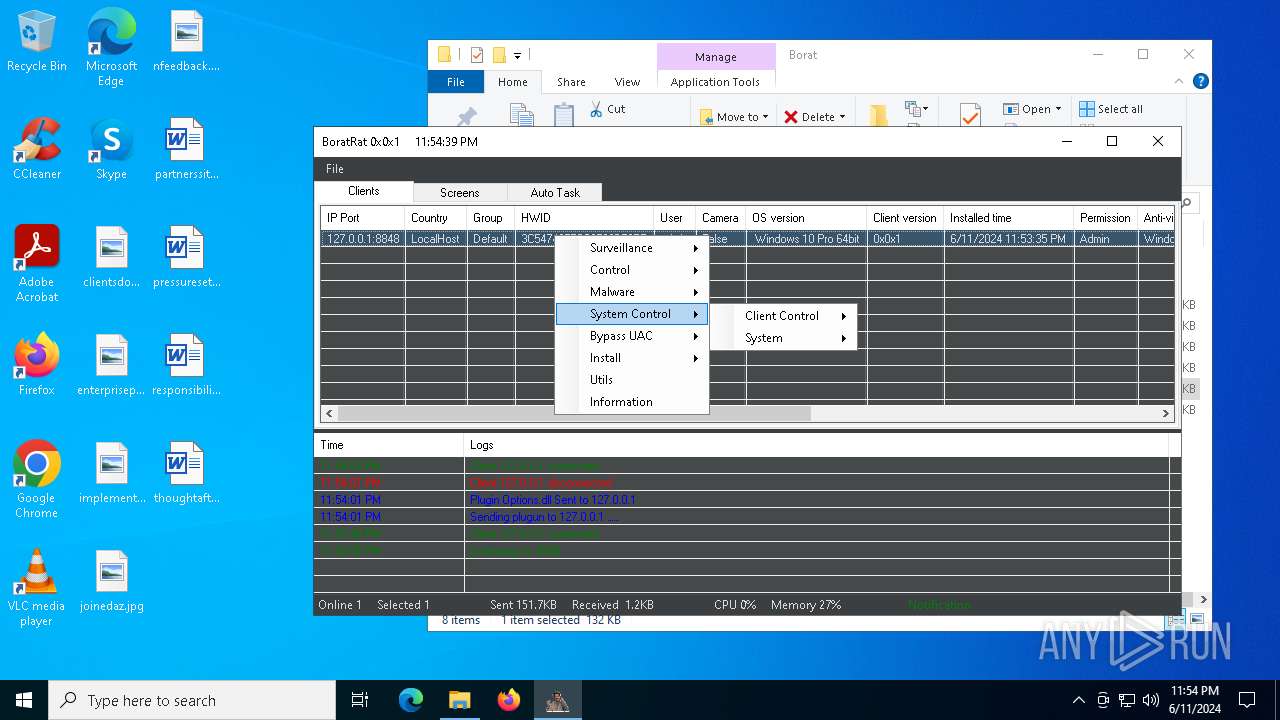Sort by Installed time column header
Image resolution: width=1280 pixels, height=720 pixels.
[x=1009, y=218]
